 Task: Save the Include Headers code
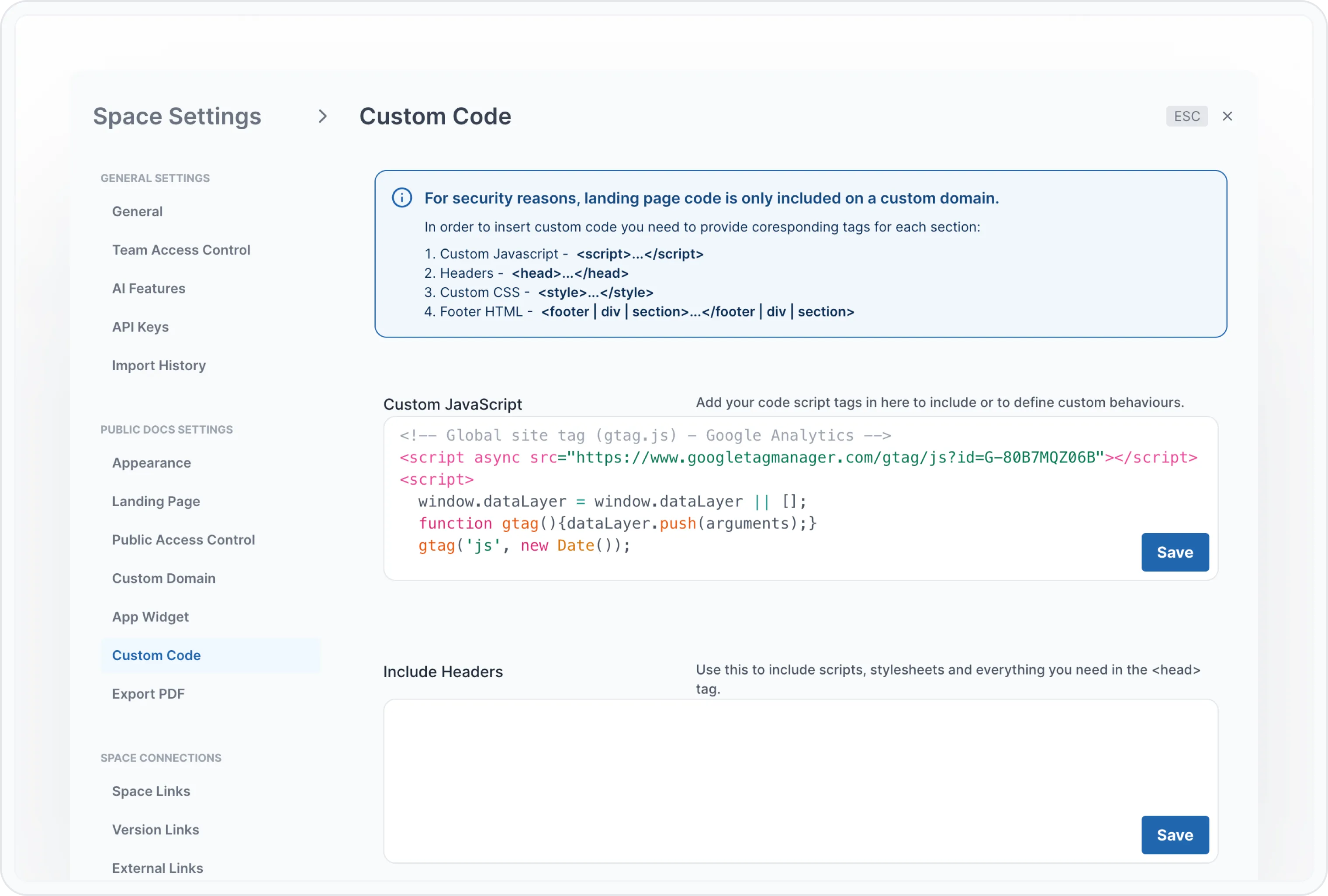coord(1175,835)
